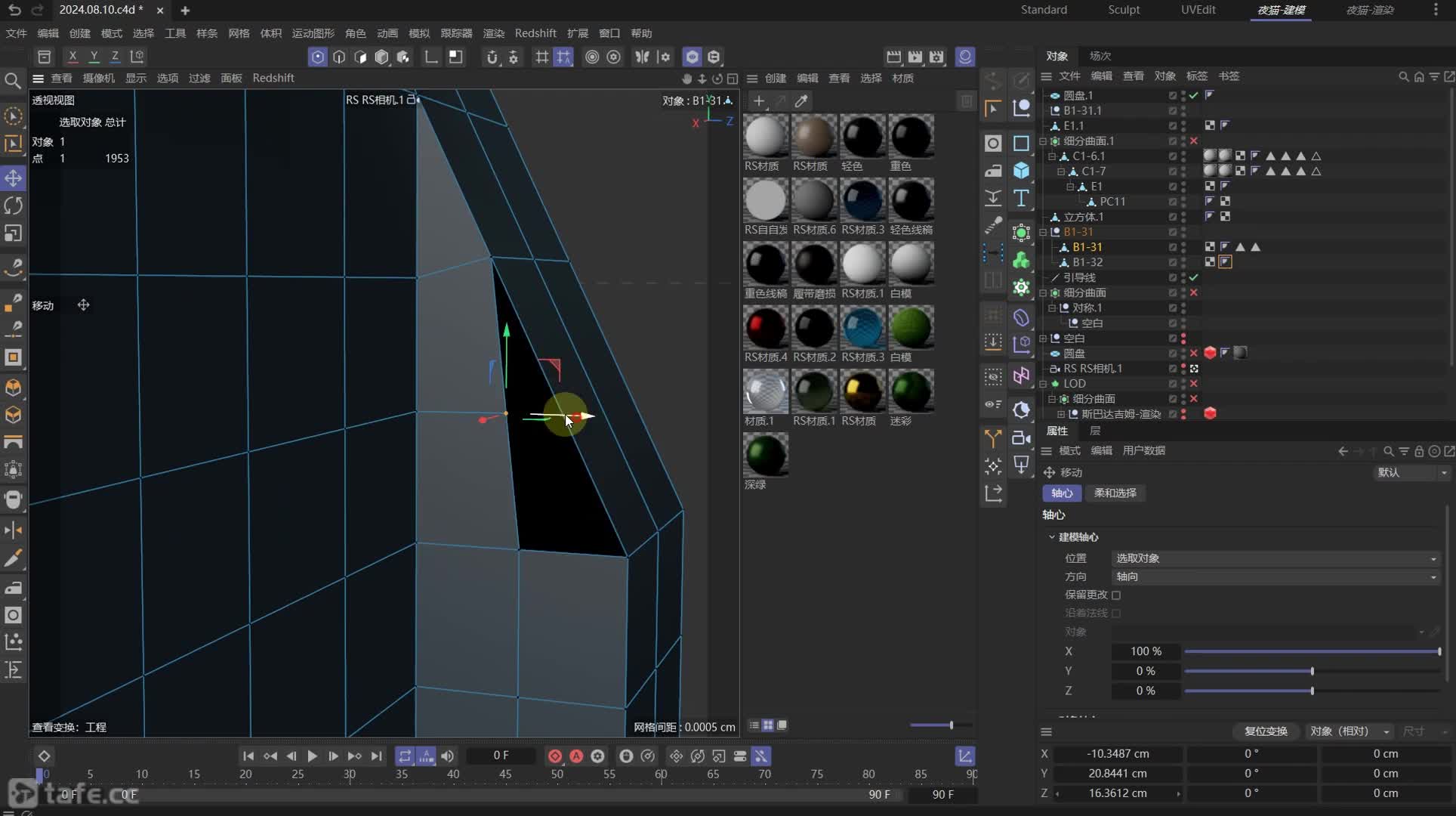Click the attribute manager back arrow
Image resolution: width=1456 pixels, height=816 pixels.
tap(1343, 451)
